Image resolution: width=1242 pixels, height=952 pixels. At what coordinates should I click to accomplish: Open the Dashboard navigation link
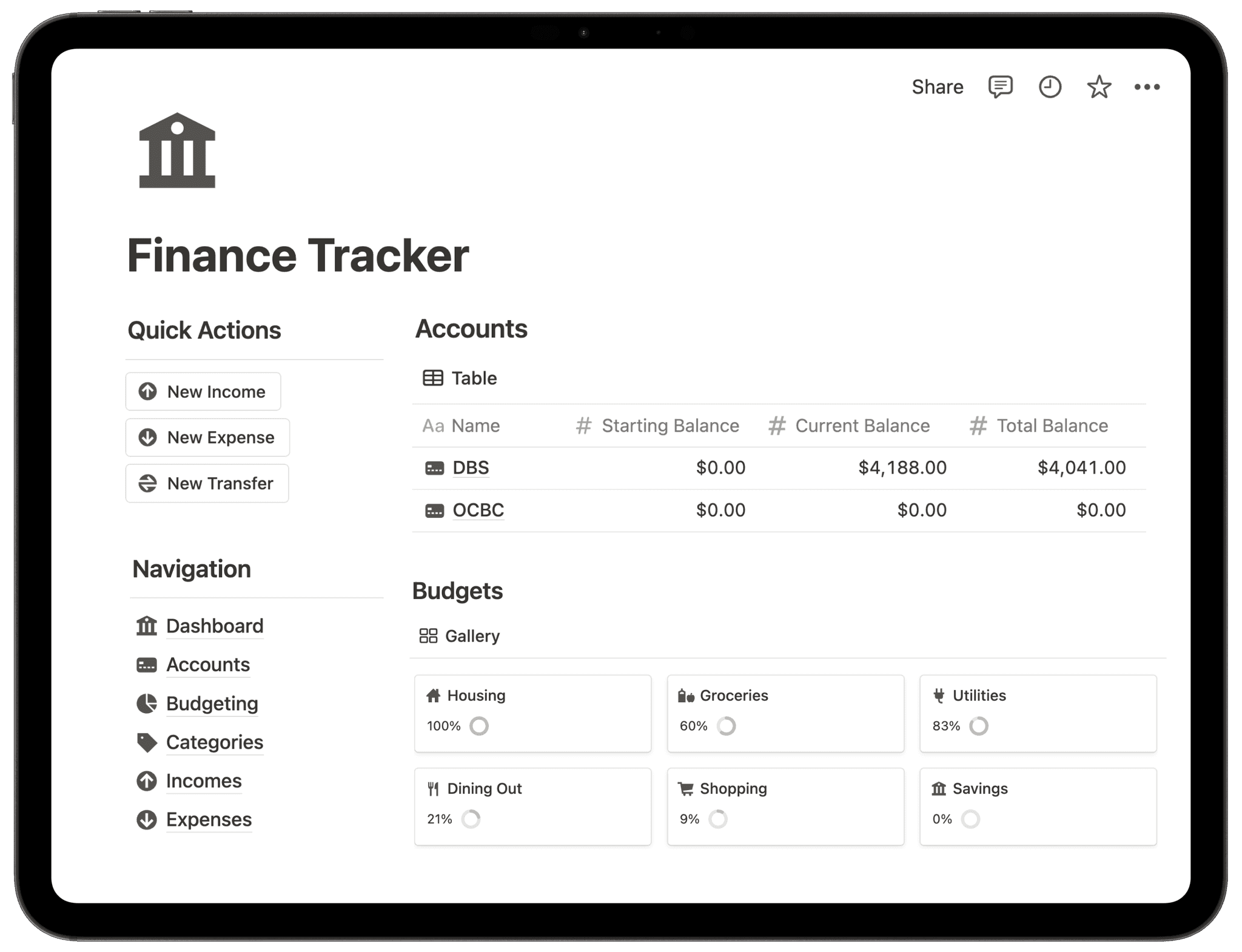click(x=214, y=626)
